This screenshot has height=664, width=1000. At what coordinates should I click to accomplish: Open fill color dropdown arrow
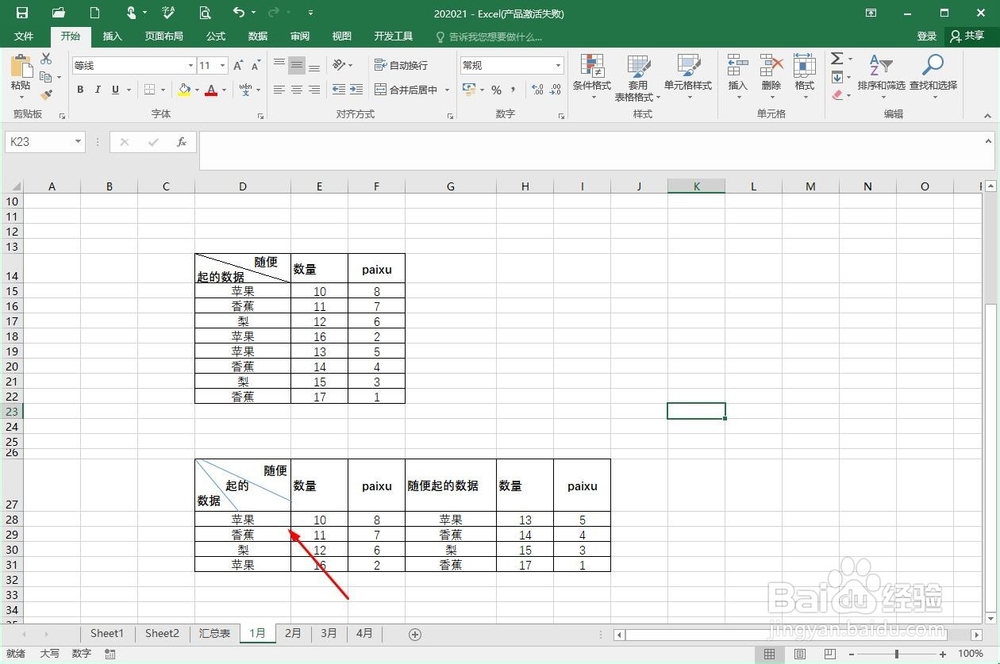[x=197, y=90]
